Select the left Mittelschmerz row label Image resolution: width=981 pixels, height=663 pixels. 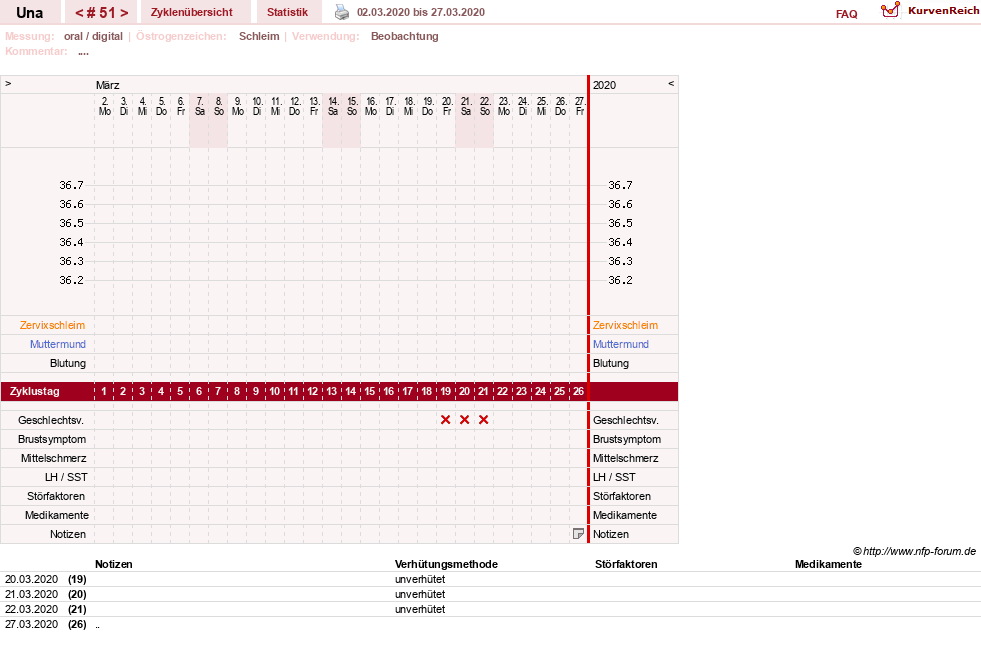53,458
